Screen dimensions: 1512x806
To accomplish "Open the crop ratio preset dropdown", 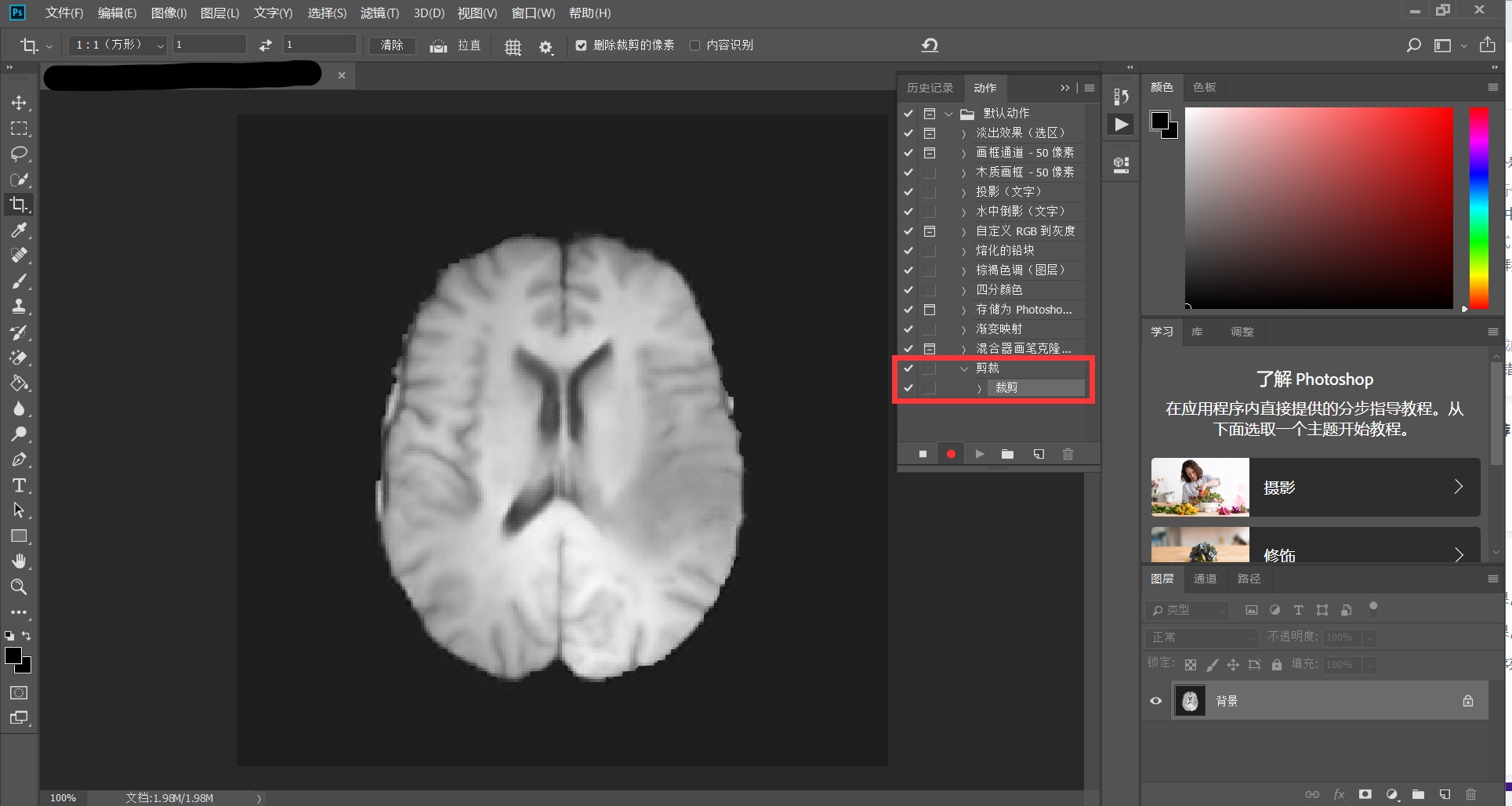I will click(x=118, y=45).
